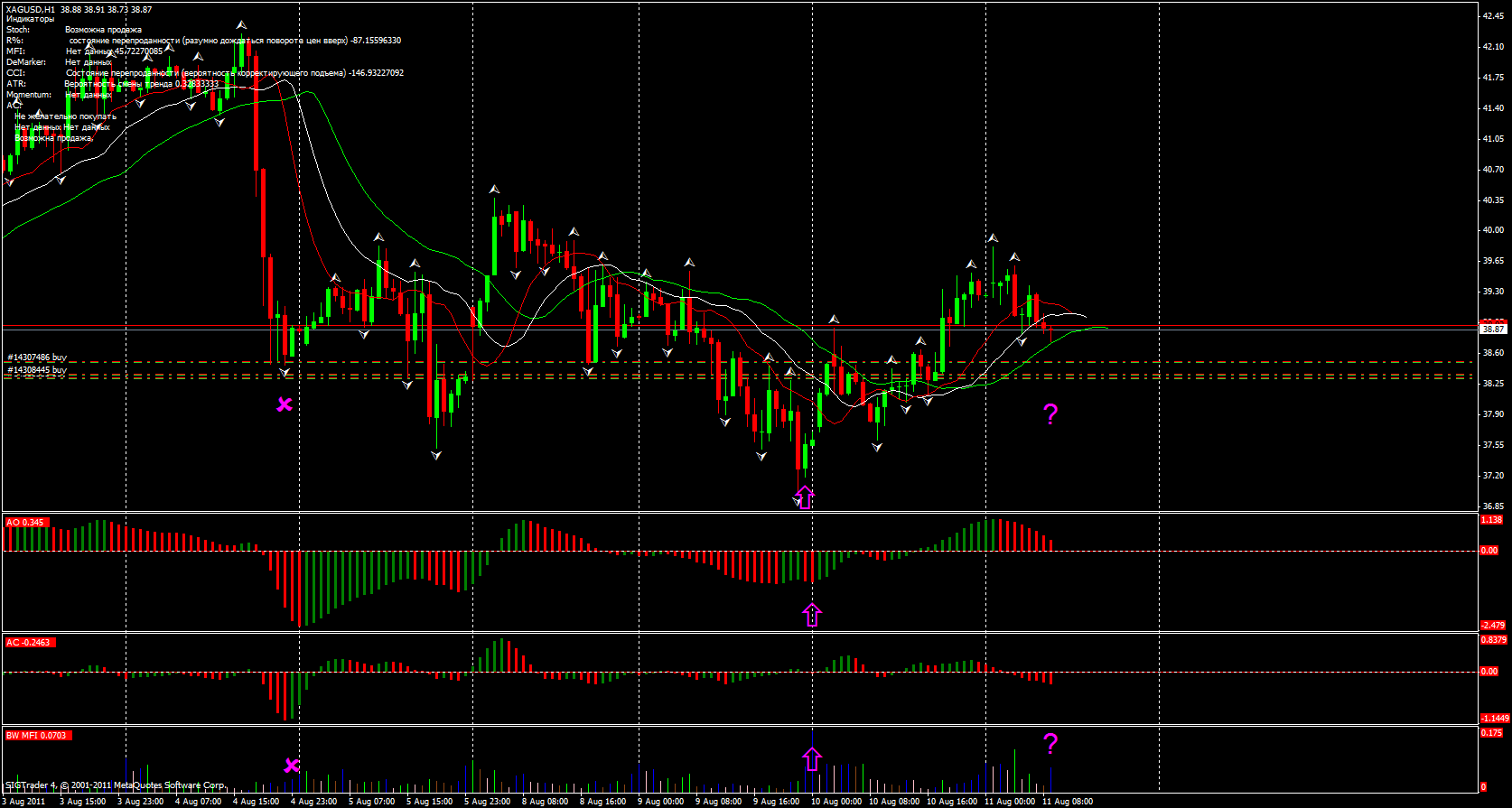Click the 39.30 price axis value
Screen dimensions: 1512x808
1493,292
